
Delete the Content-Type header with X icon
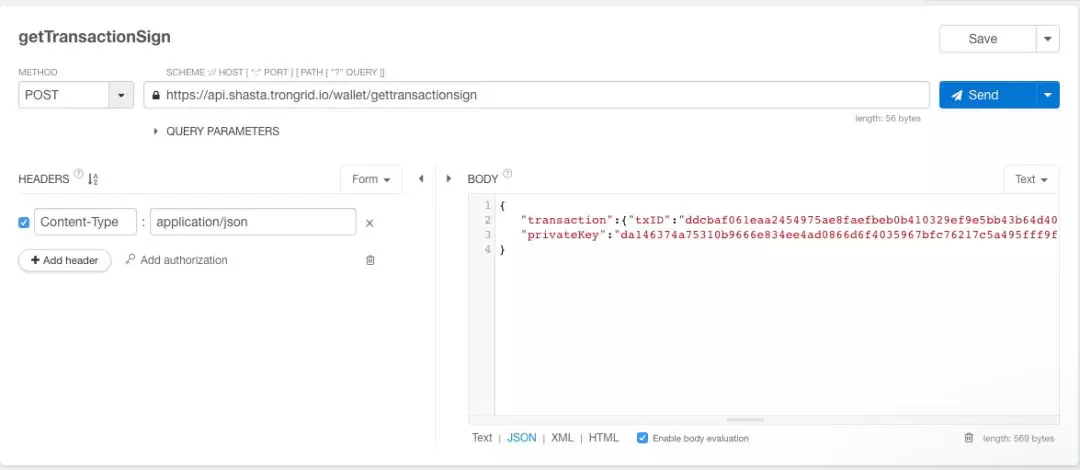tap(369, 223)
